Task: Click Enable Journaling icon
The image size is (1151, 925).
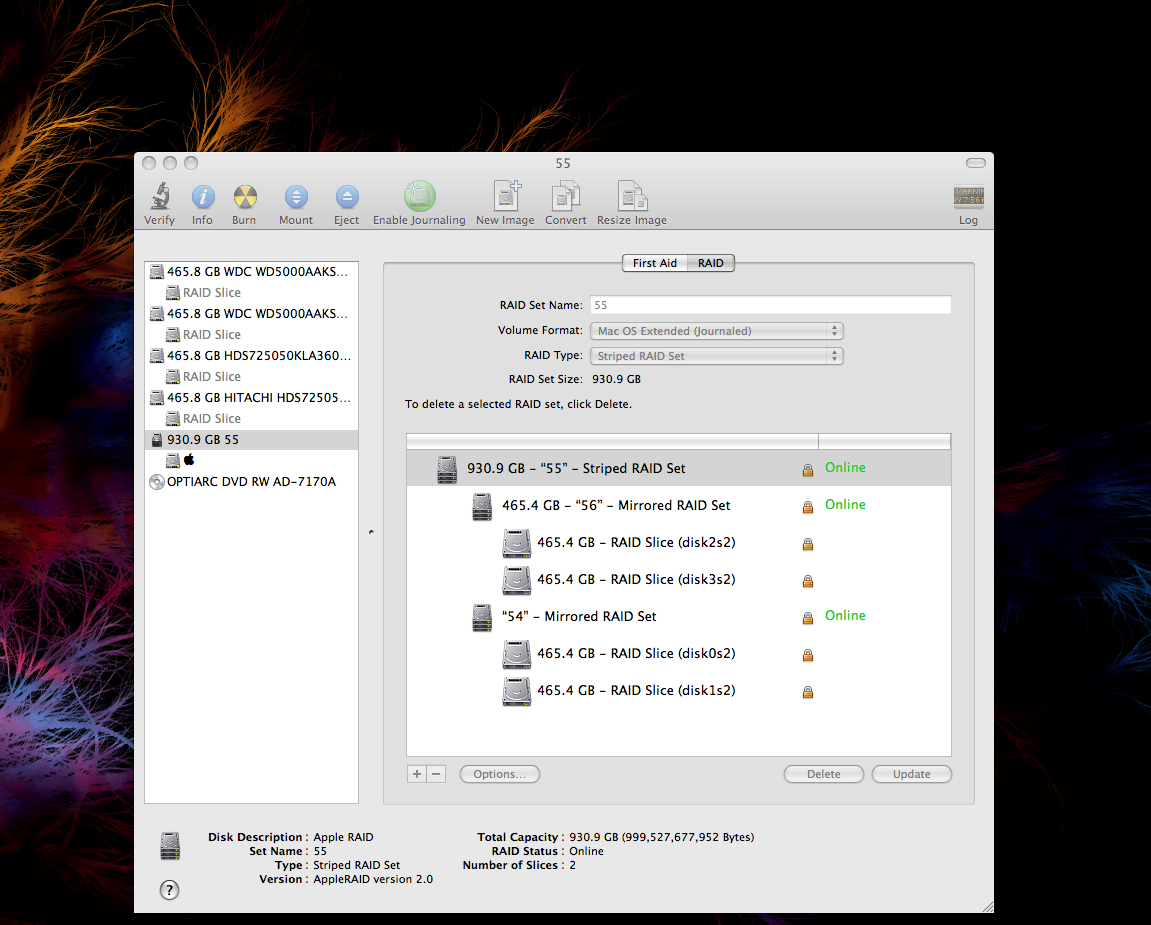Action: point(419,197)
